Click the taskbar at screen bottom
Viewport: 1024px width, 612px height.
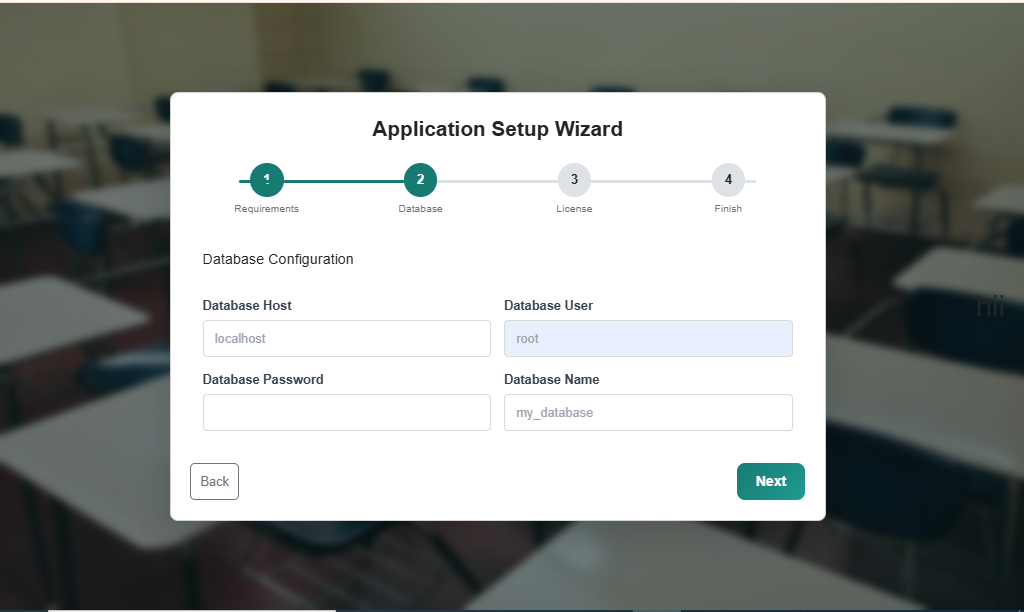click(512, 606)
